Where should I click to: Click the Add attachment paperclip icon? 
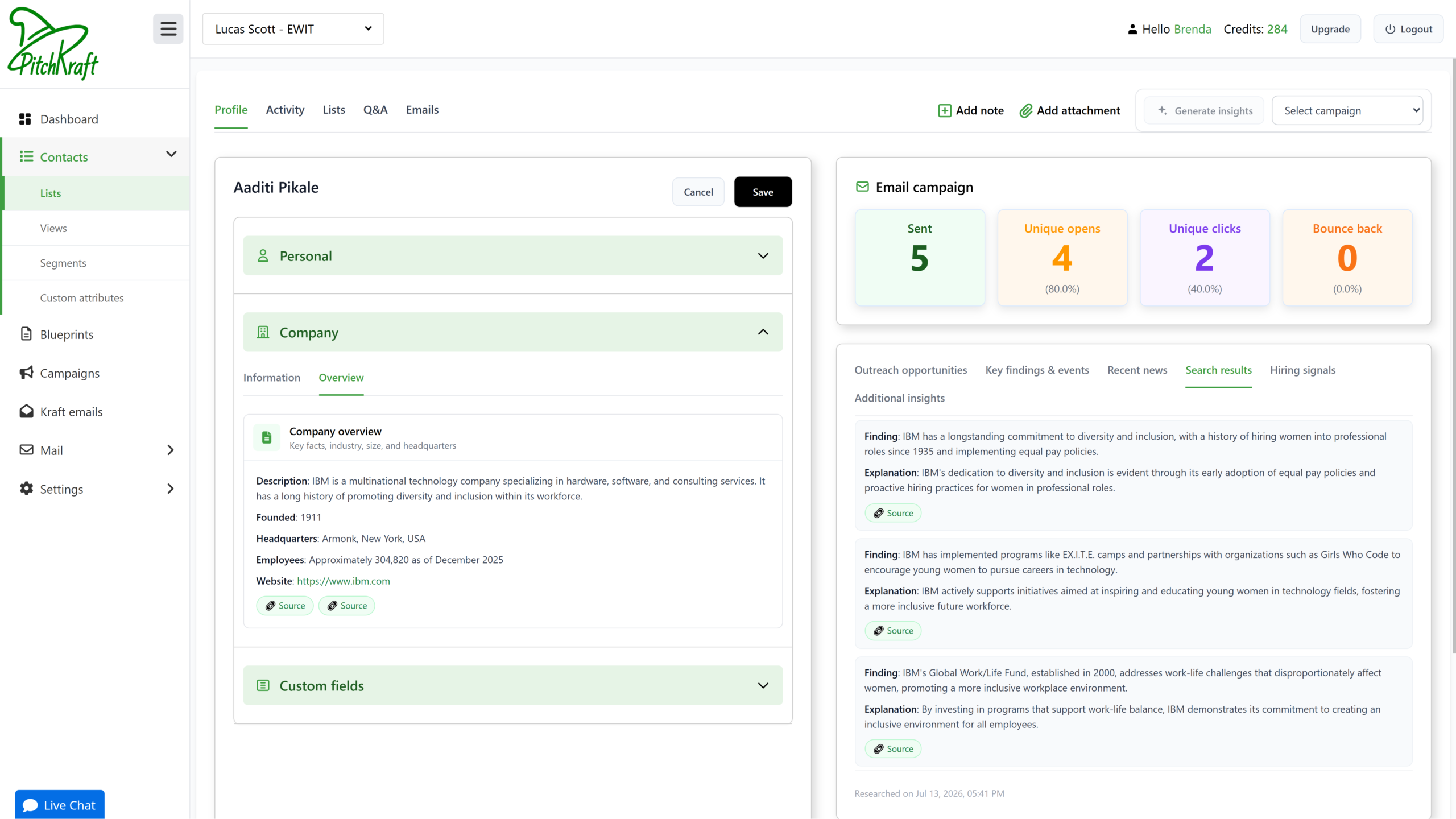[1026, 110]
